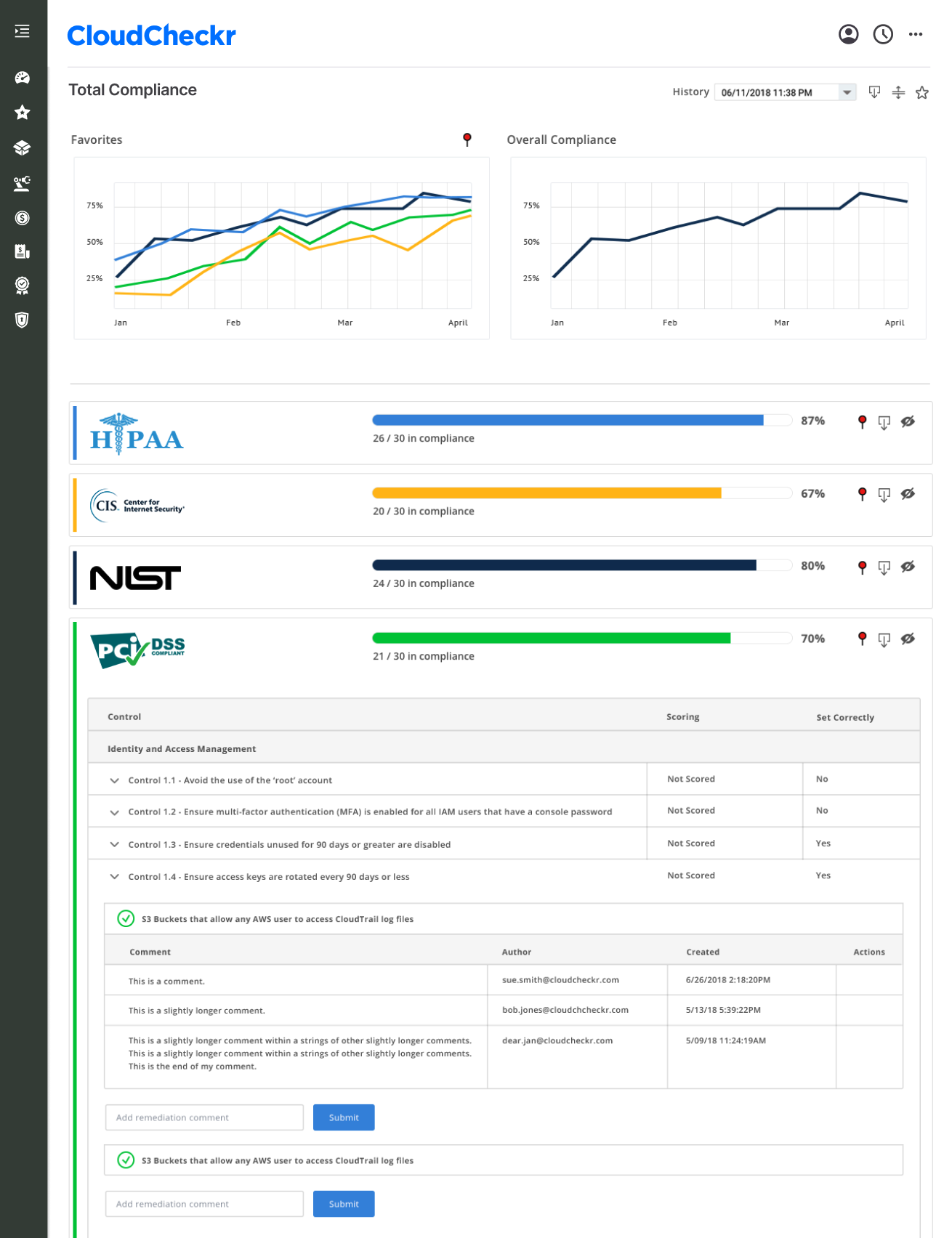This screenshot has height=1238, width=952.
Task: Click the CIS Center for Internet Security logo
Action: coord(137,506)
